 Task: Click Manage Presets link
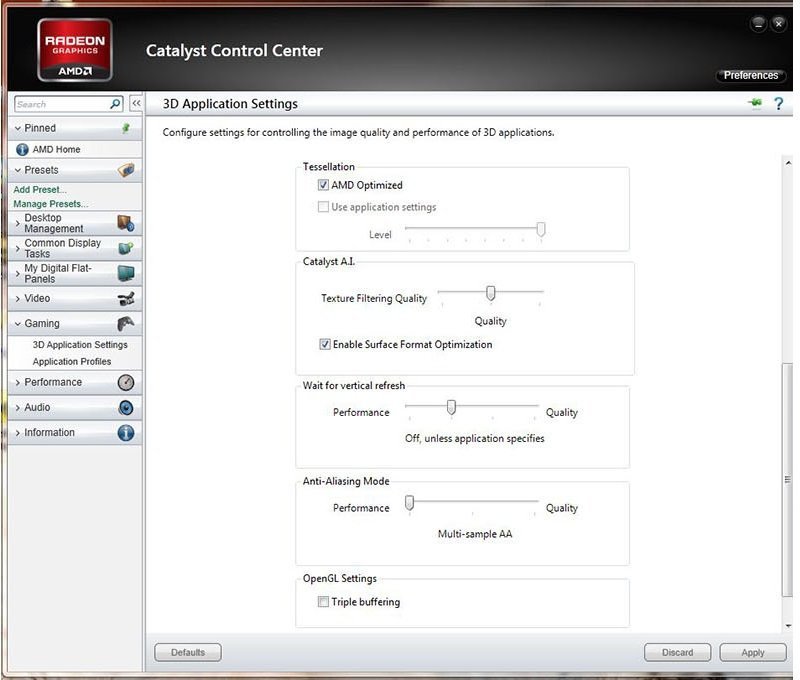[51, 204]
